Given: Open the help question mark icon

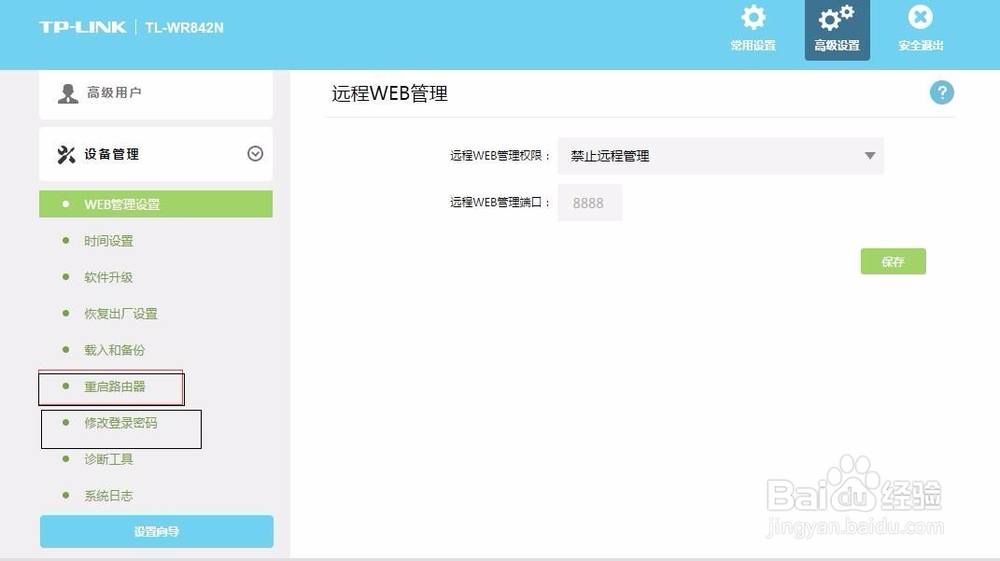Looking at the screenshot, I should 941,92.
